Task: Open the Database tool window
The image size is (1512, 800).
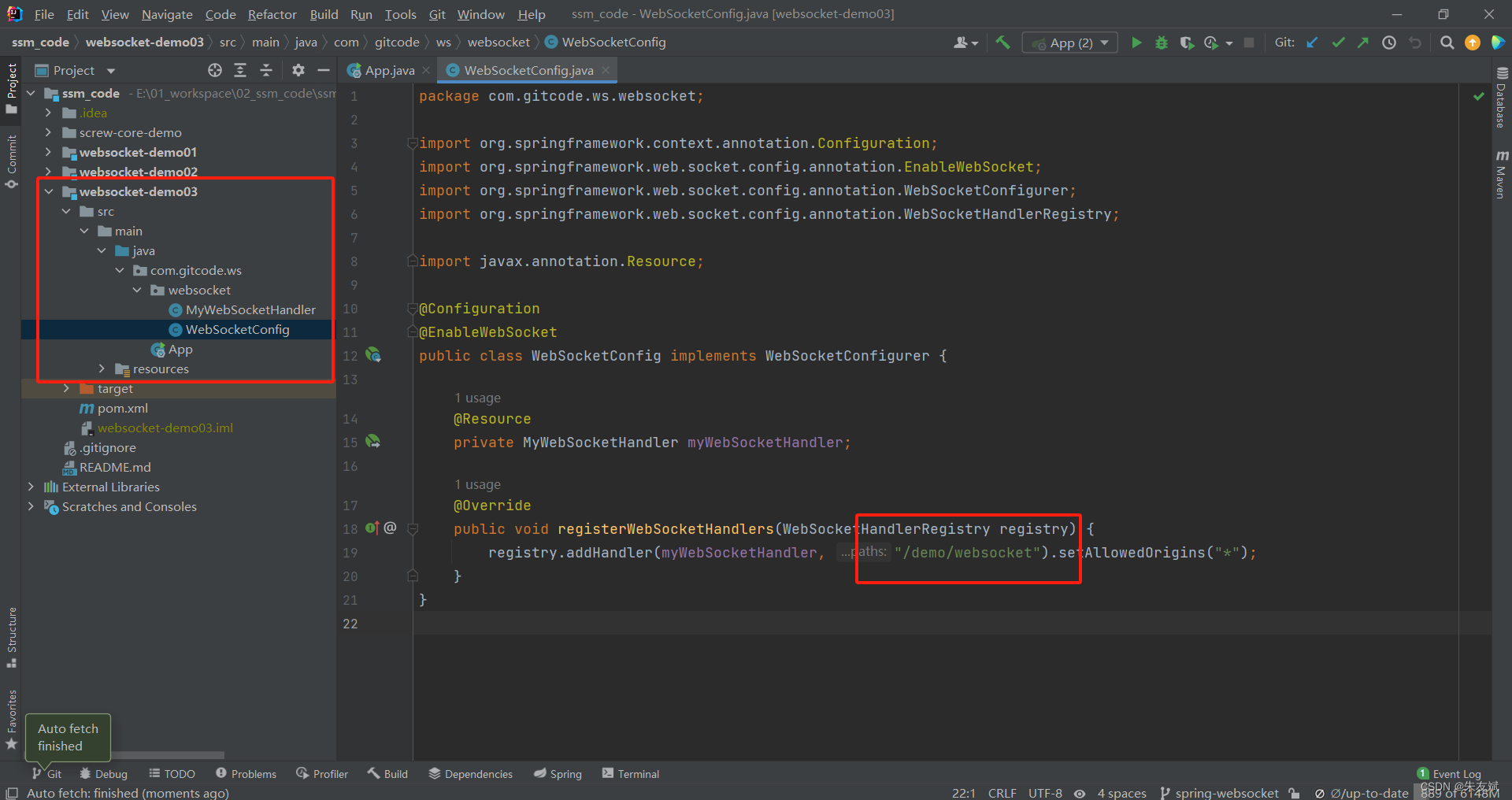Action: coord(1501,98)
